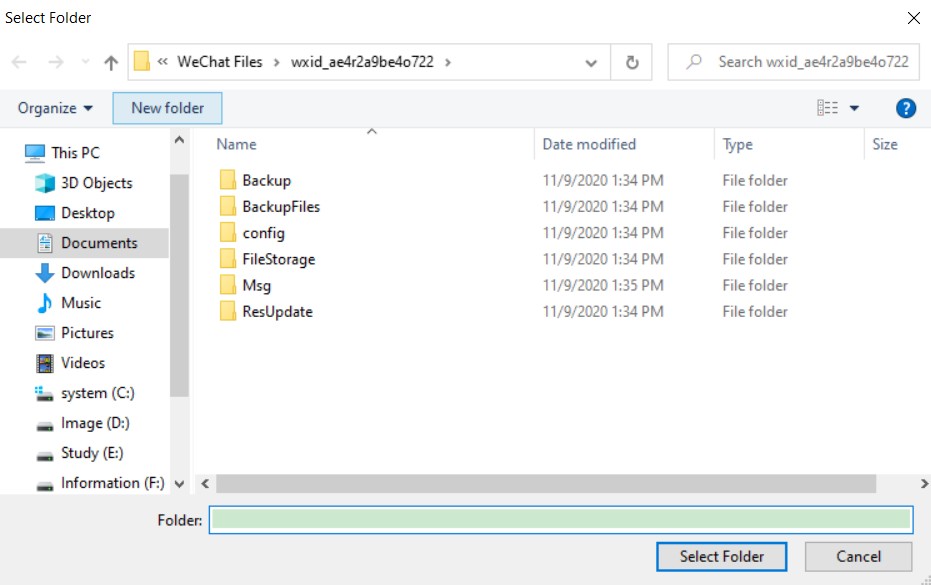Click the Cancel button
Viewport: 931px width, 585px height.
click(858, 556)
